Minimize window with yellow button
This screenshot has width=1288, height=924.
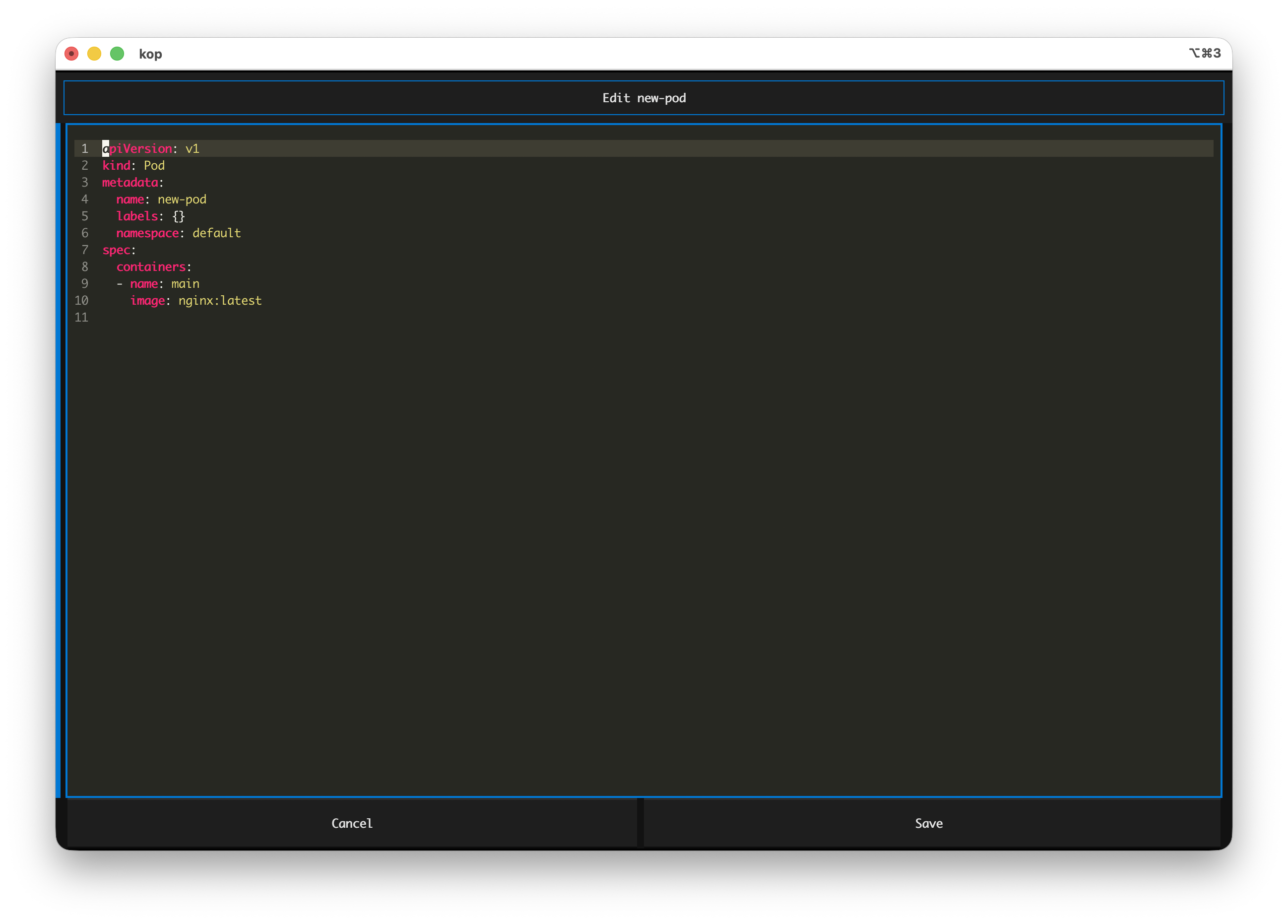[x=94, y=54]
